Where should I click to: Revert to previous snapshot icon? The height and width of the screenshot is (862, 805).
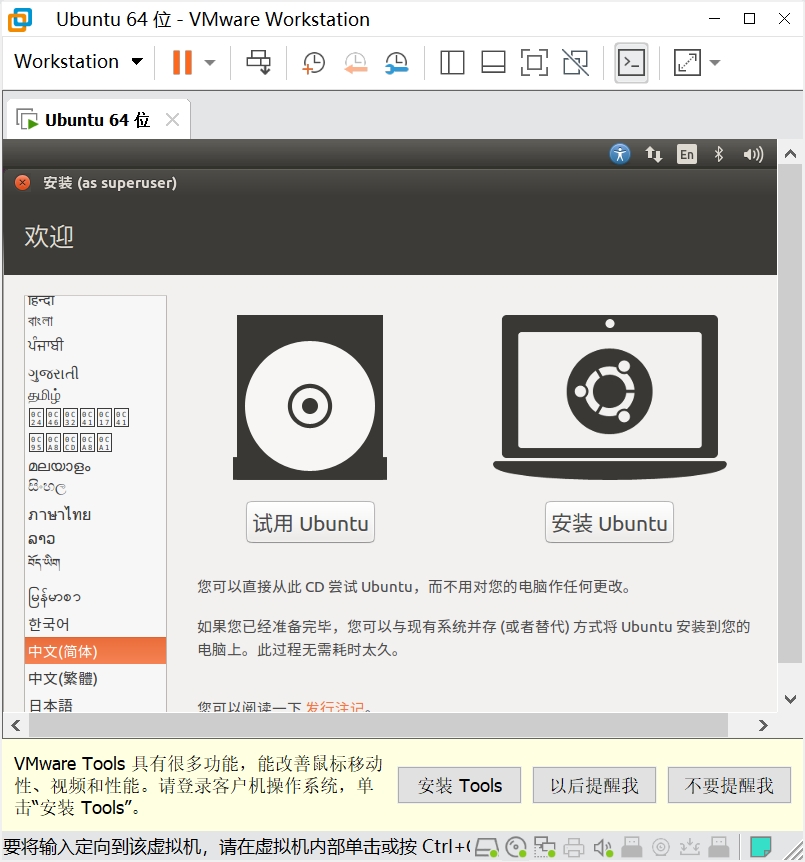tap(356, 63)
